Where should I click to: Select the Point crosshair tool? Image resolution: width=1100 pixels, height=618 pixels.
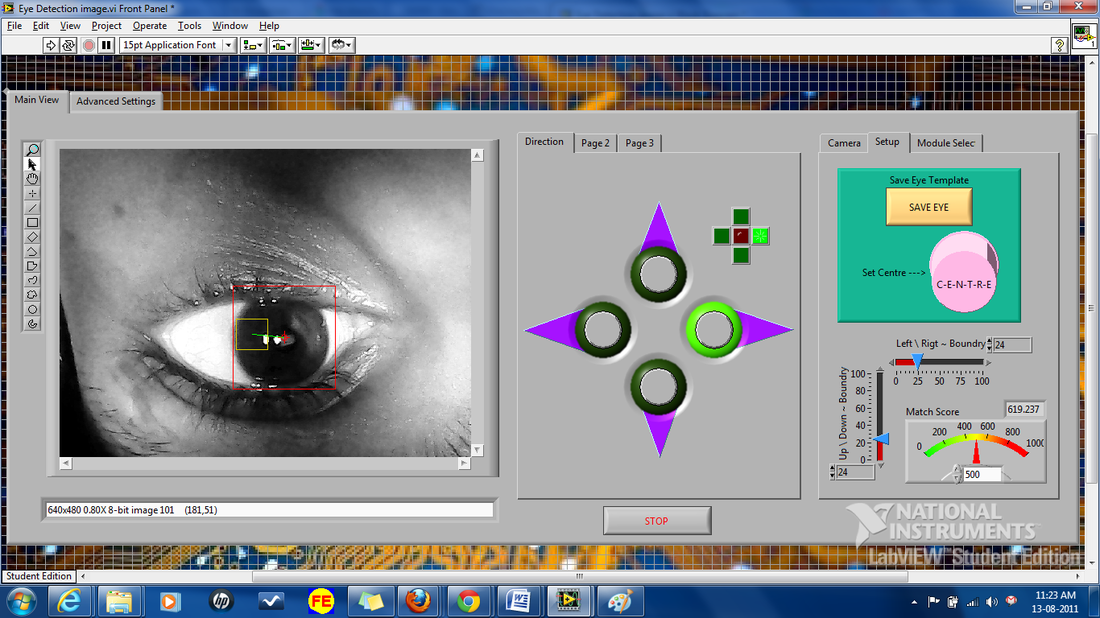(x=32, y=194)
